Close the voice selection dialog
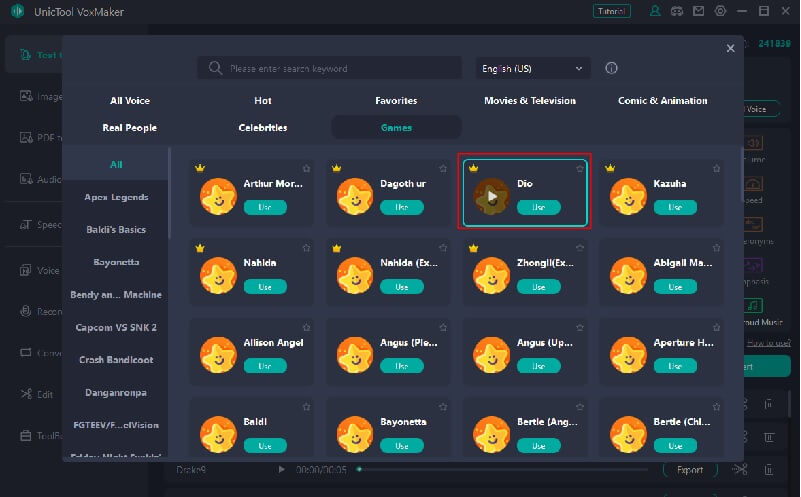 [731, 48]
